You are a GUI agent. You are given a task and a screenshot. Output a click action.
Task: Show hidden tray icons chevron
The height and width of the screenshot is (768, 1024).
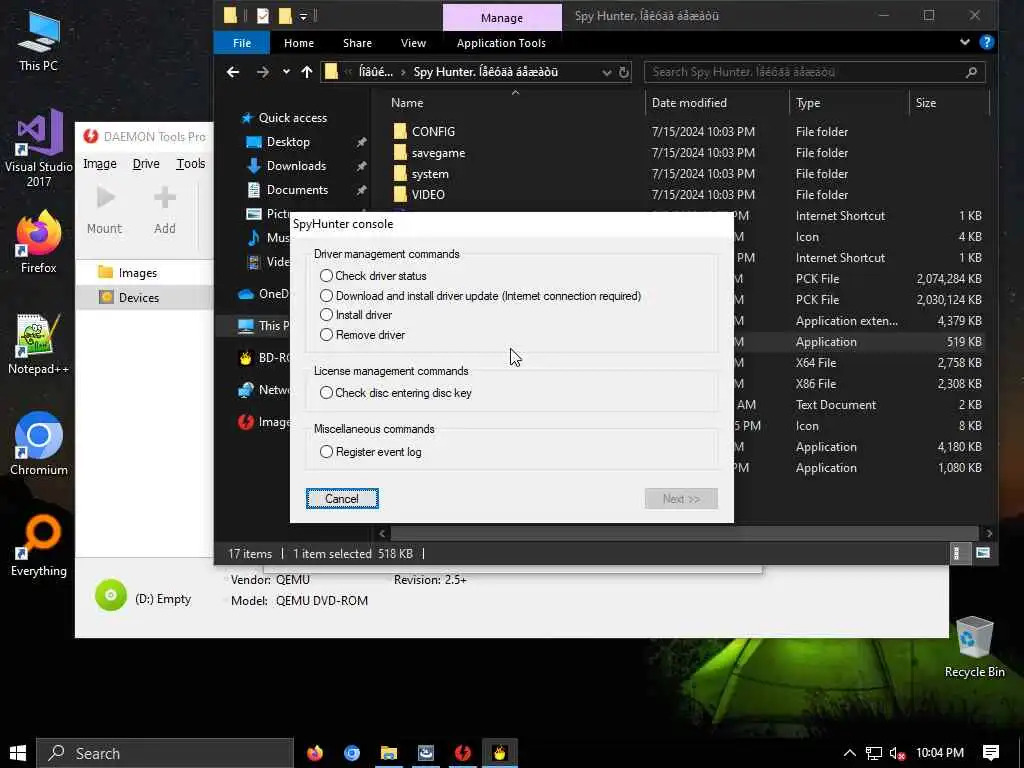(850, 753)
